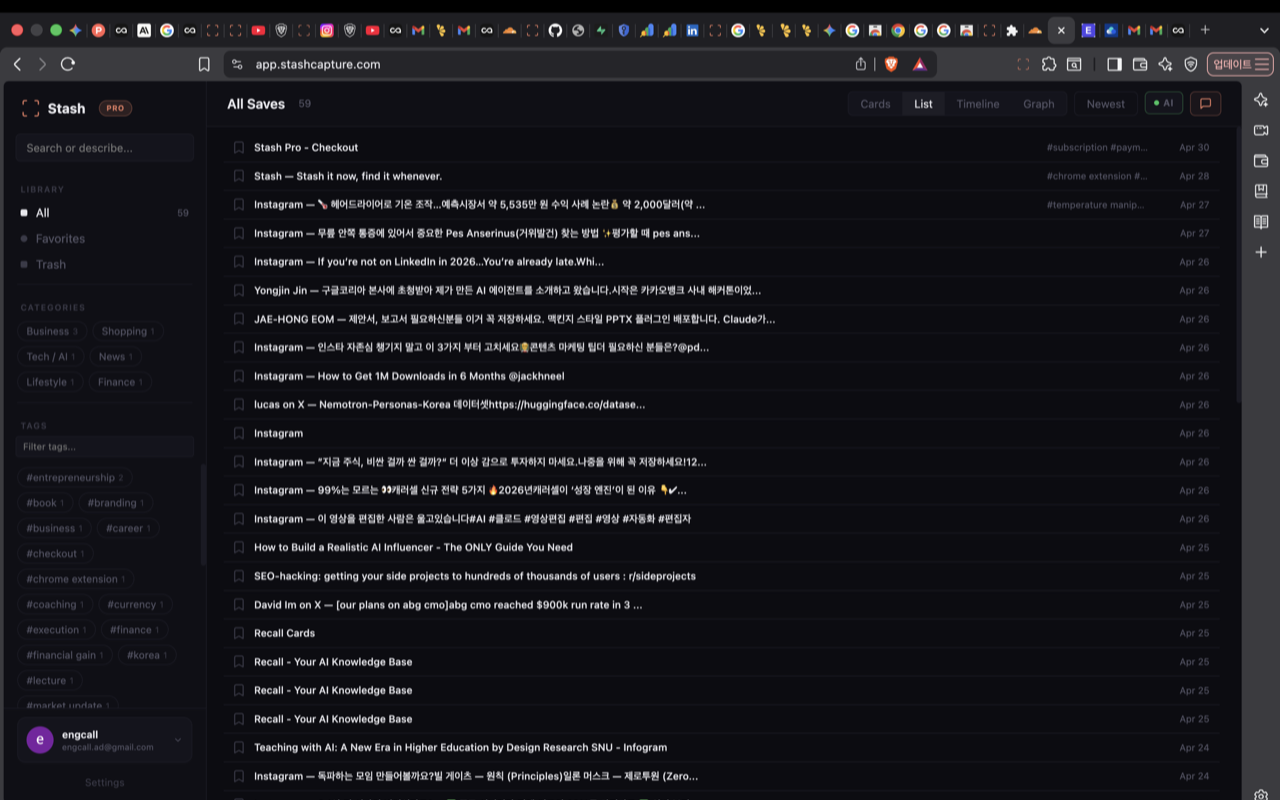Open the bookmarks icon in right sidebar
This screenshot has width=1280, height=800.
click(1261, 191)
